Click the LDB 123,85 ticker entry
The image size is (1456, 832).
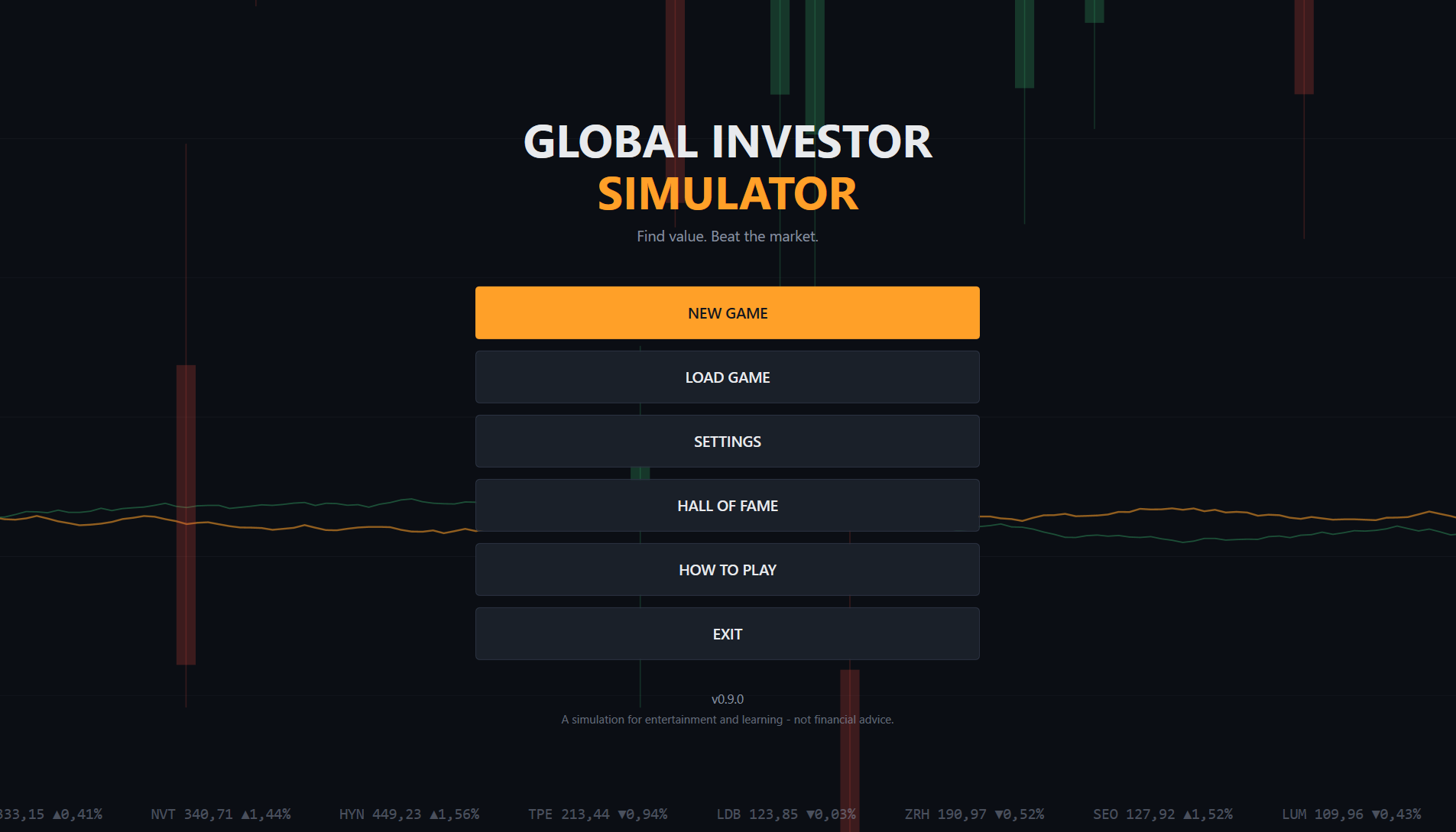pyautogui.click(x=786, y=814)
